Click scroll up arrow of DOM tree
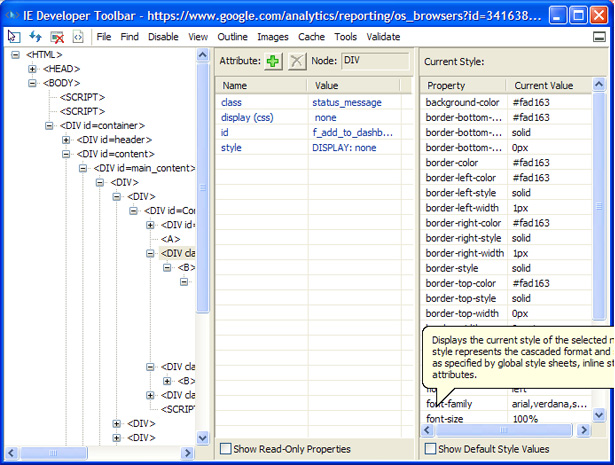Viewport: 615px width, 465px height. tap(202, 54)
